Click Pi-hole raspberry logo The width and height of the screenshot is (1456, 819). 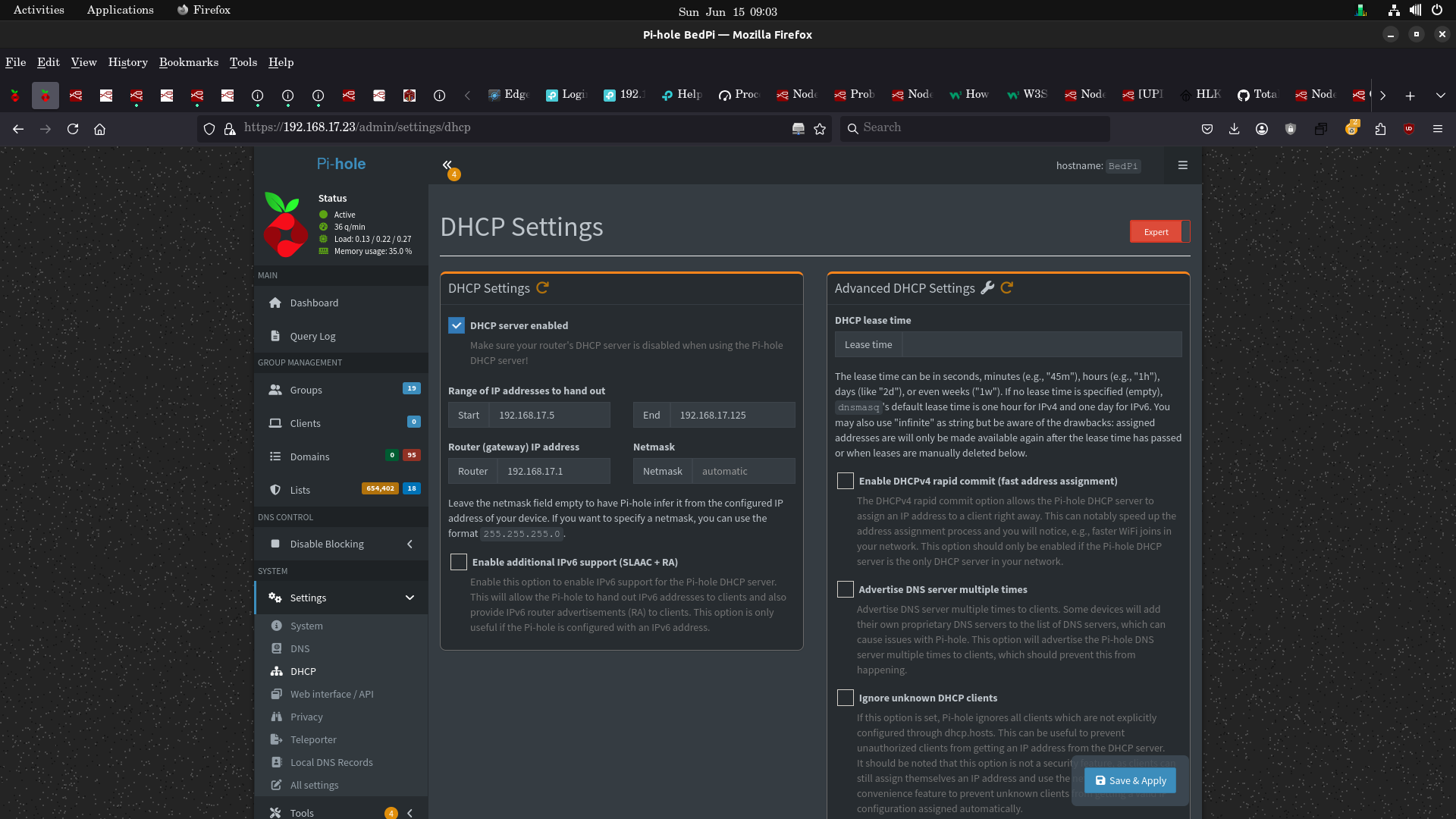[x=285, y=225]
